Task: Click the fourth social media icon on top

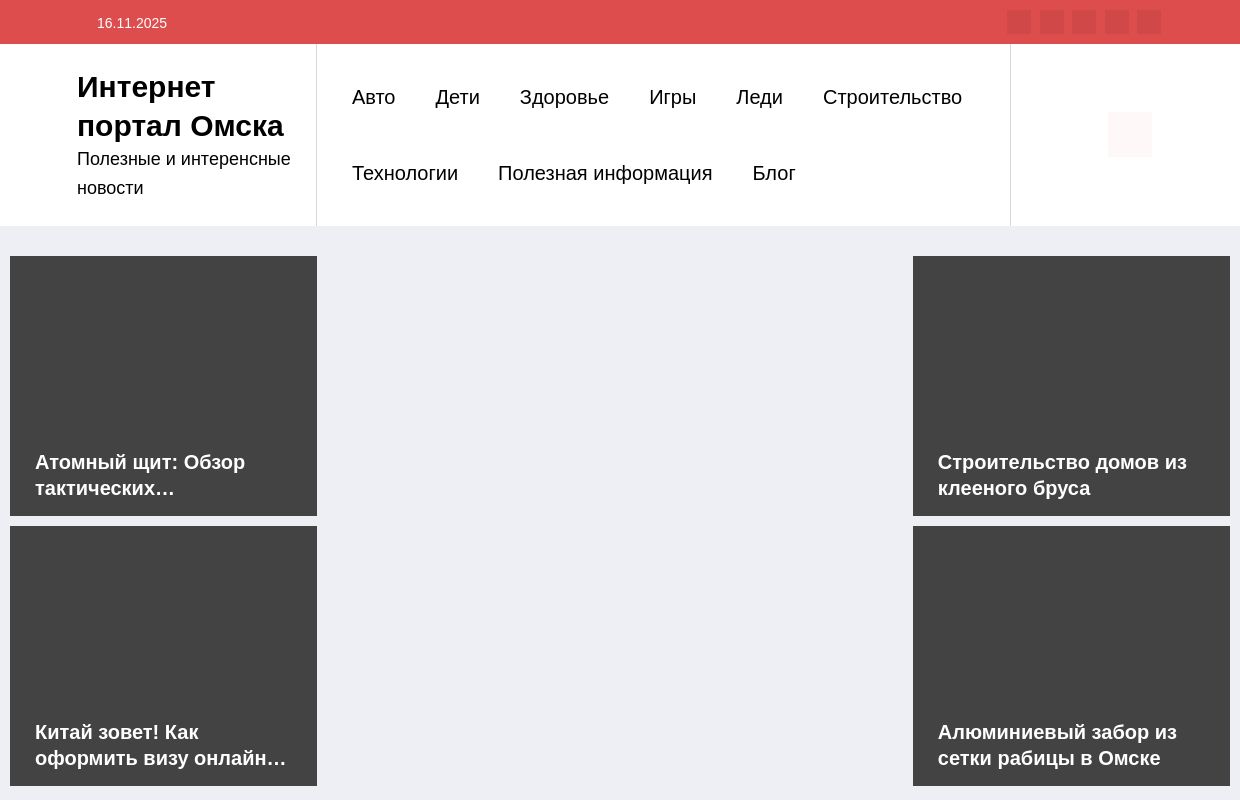Action: coord(1117,22)
